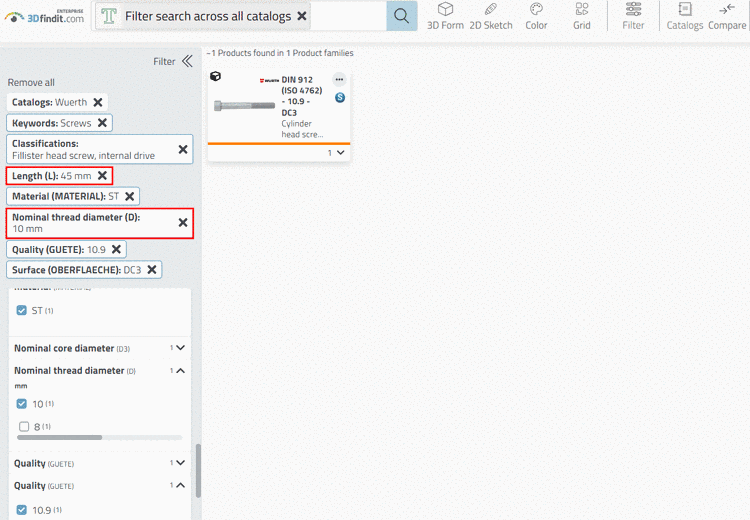The image size is (750, 520).
Task: Remove the Nominal thread diameter filter chip
Action: (x=183, y=222)
